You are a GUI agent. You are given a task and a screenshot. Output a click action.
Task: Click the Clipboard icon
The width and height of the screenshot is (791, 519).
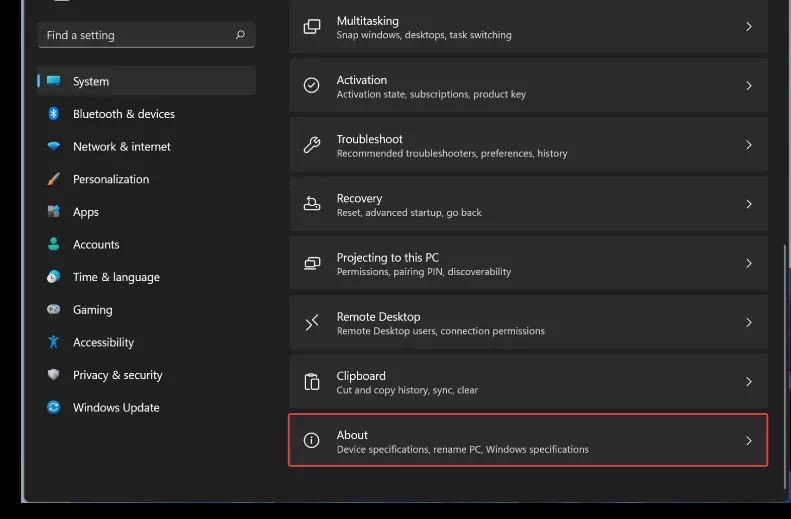click(x=312, y=382)
